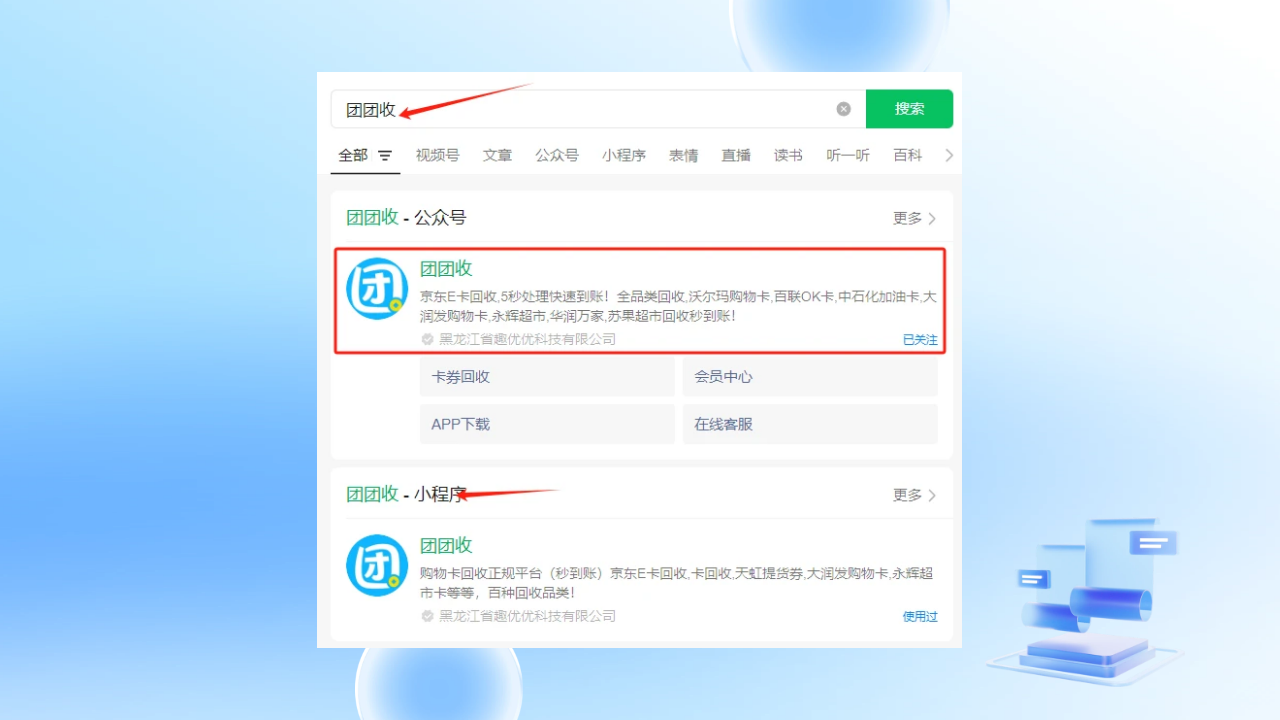Go to the 表情 tab

coord(683,156)
